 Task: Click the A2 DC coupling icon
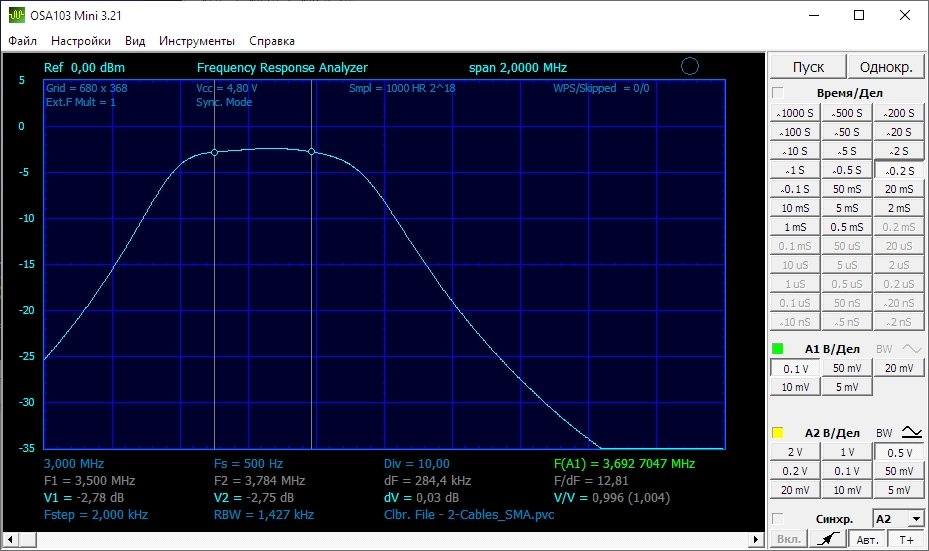pyautogui.click(x=911, y=433)
